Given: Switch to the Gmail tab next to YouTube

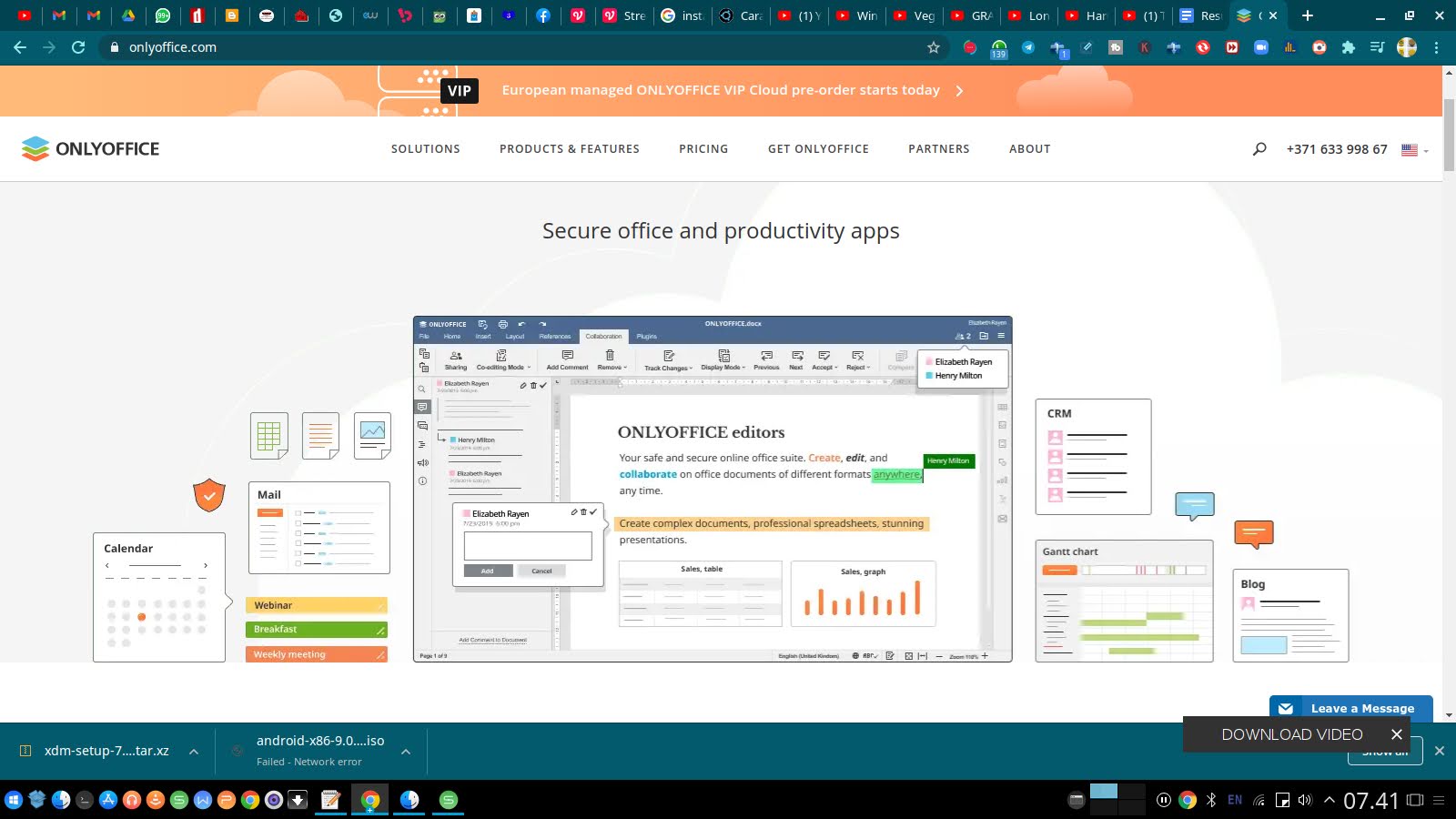Looking at the screenshot, I should coord(59,15).
